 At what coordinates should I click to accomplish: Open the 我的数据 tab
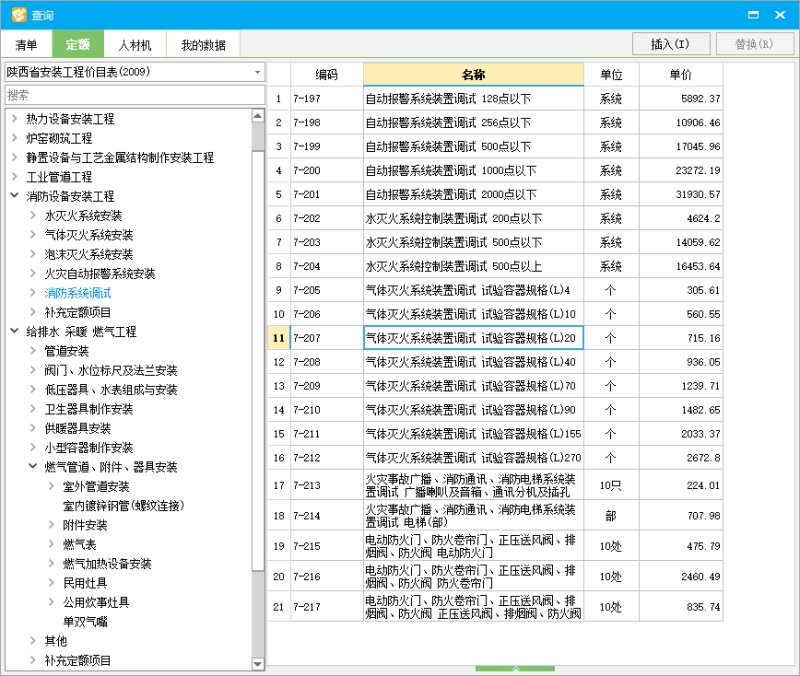point(203,45)
